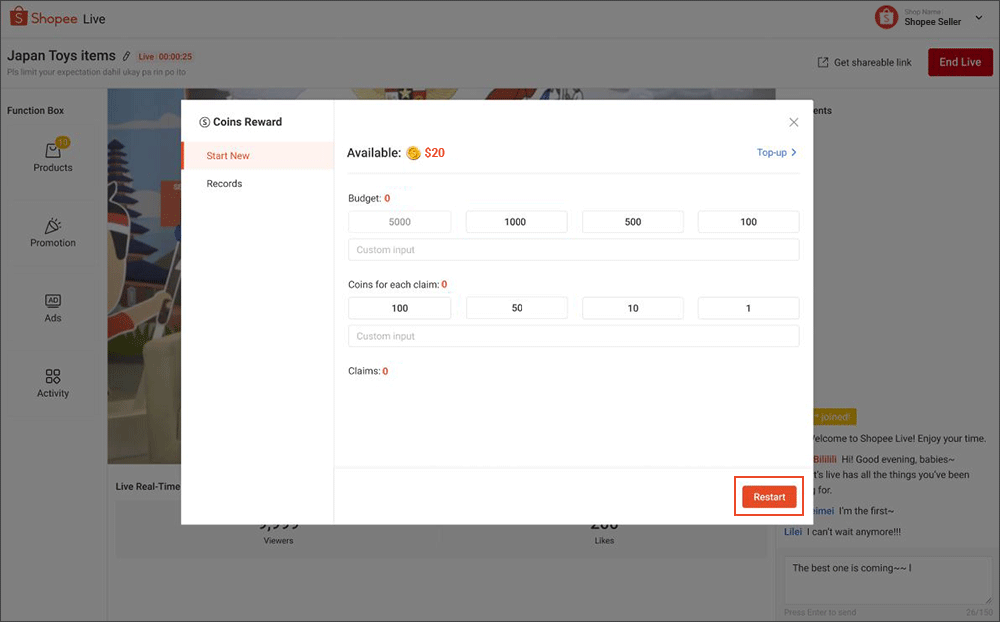Viewport: 1000px width, 622px height.
Task: Click the Restart button
Action: pyautogui.click(x=768, y=496)
